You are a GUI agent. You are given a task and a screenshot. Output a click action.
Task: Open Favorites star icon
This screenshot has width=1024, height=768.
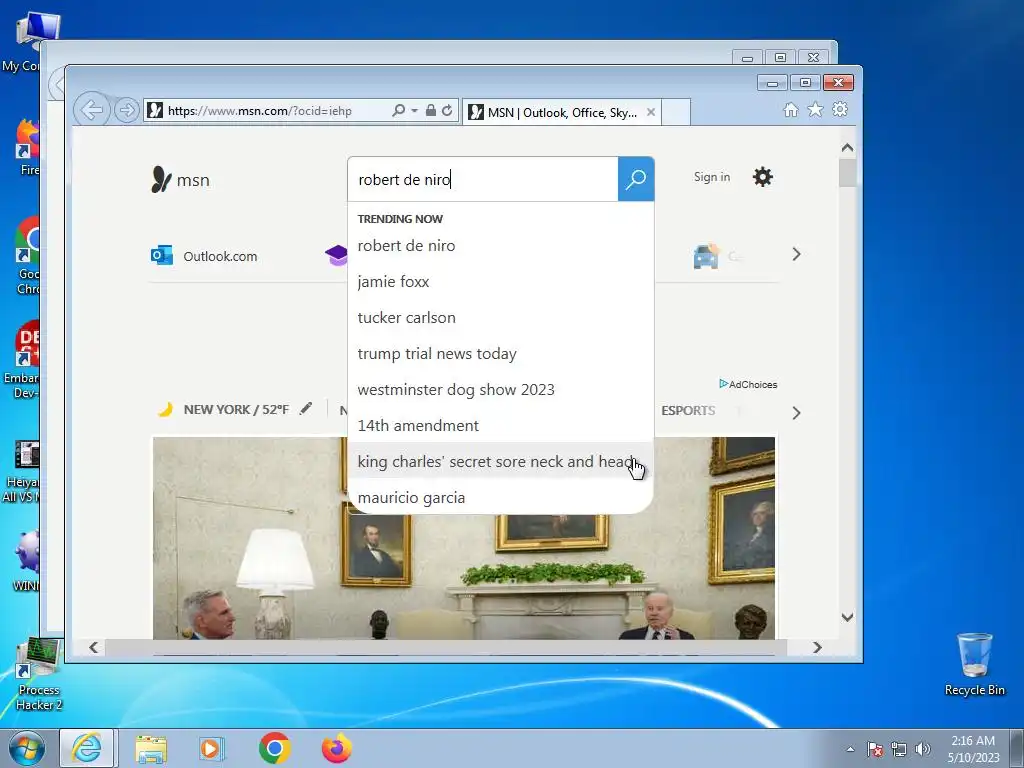[815, 110]
